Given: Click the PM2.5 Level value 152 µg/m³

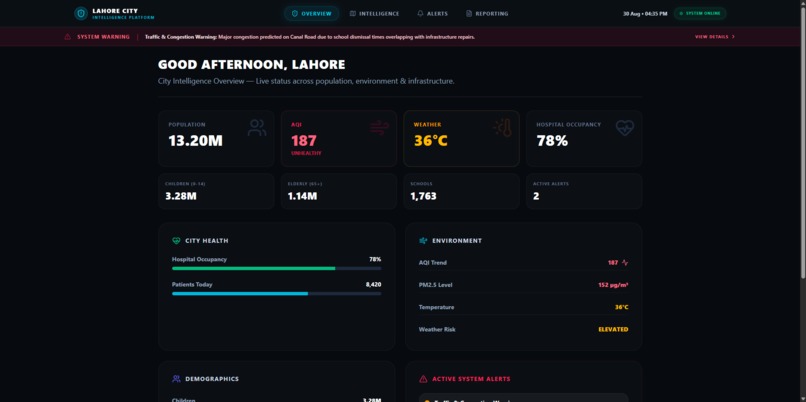Looking at the screenshot, I should click(613, 285).
